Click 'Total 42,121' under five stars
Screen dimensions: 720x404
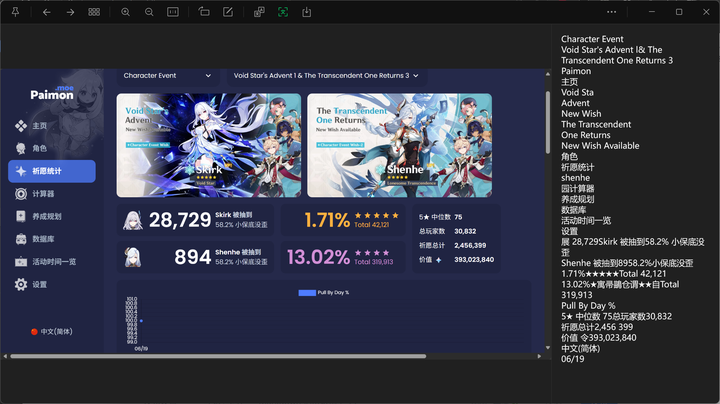[371, 225]
